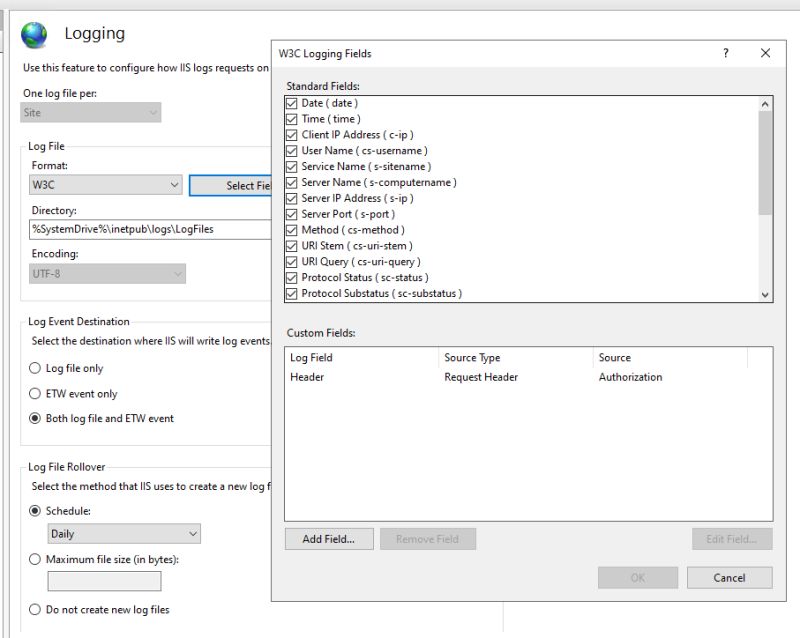
Task: Uncheck the Date ( date ) field
Action: [x=290, y=102]
